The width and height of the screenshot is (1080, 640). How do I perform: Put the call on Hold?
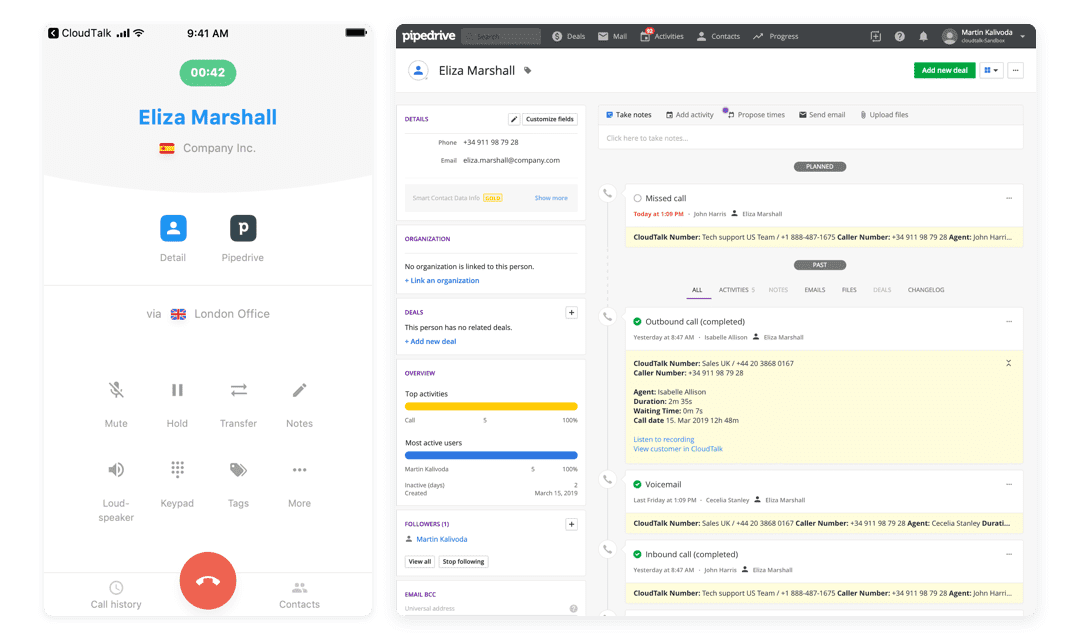coord(177,391)
